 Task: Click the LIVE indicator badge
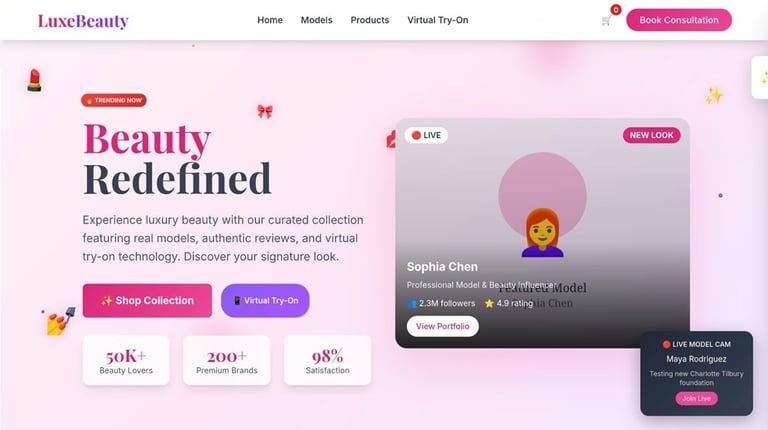point(426,135)
